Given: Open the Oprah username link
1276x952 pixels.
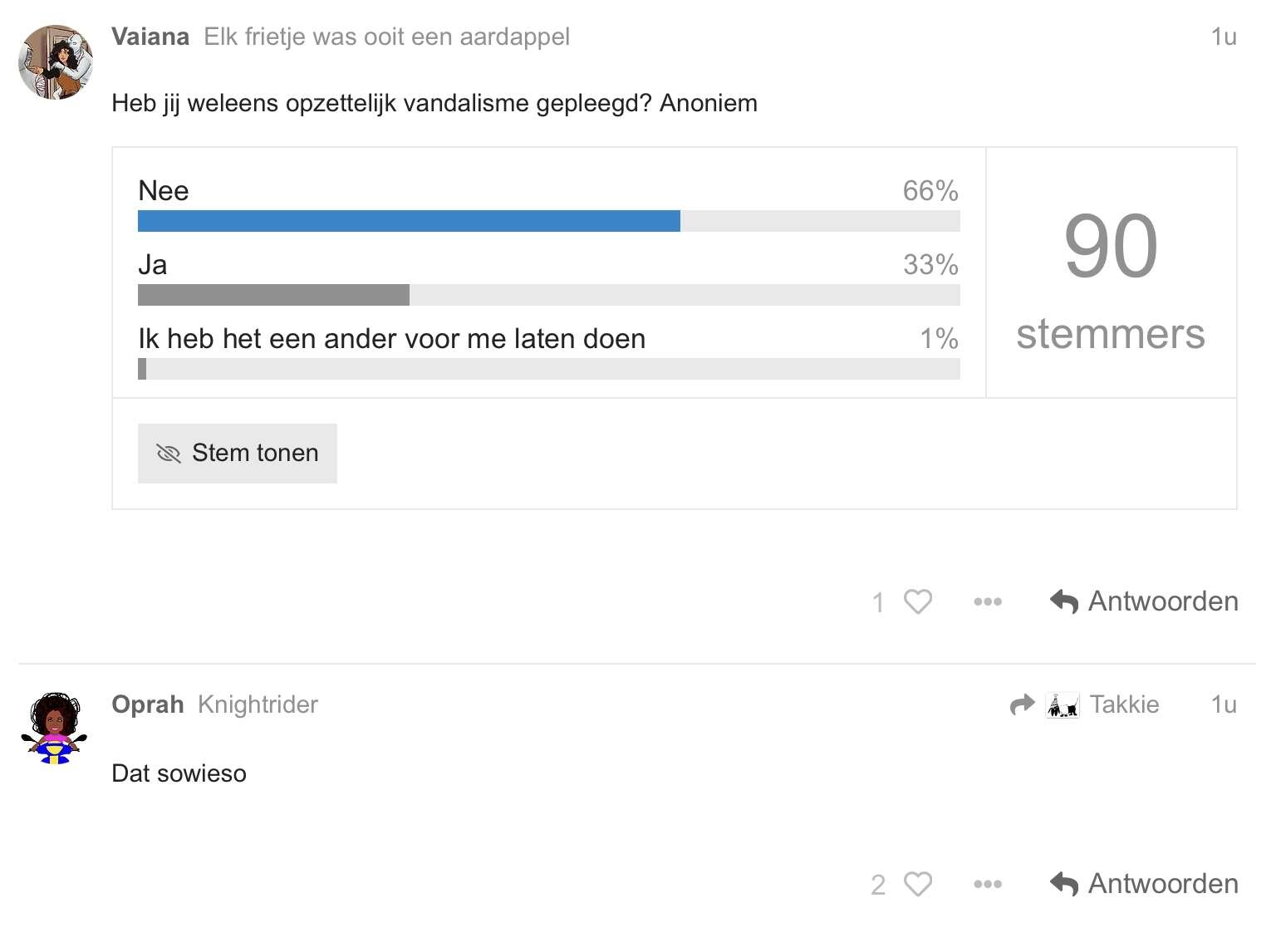Looking at the screenshot, I should [x=148, y=704].
